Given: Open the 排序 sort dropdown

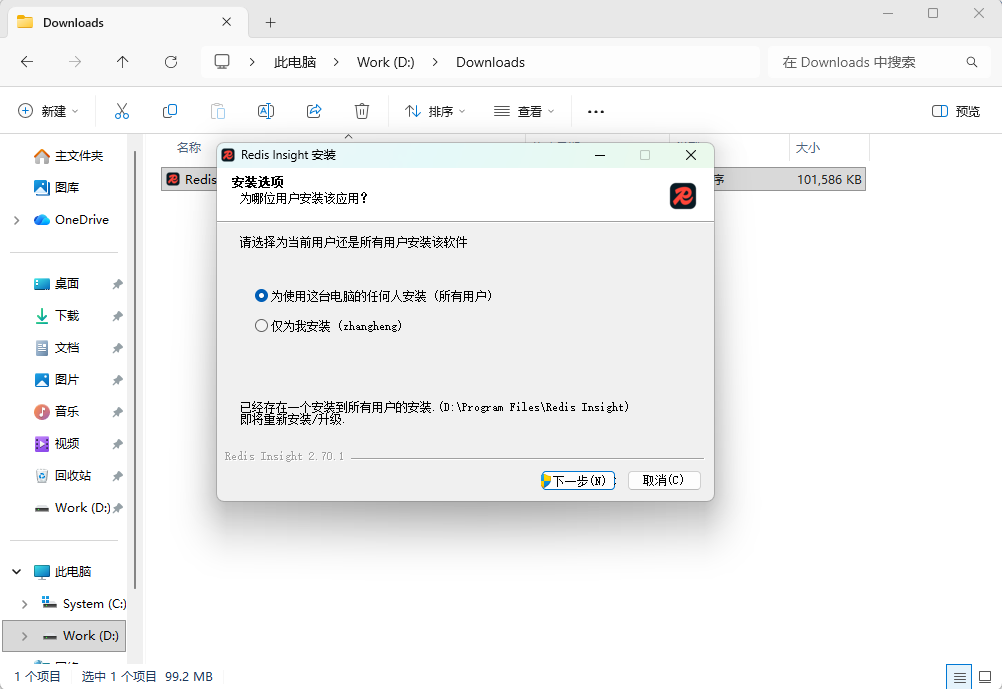Looking at the screenshot, I should (x=435, y=111).
